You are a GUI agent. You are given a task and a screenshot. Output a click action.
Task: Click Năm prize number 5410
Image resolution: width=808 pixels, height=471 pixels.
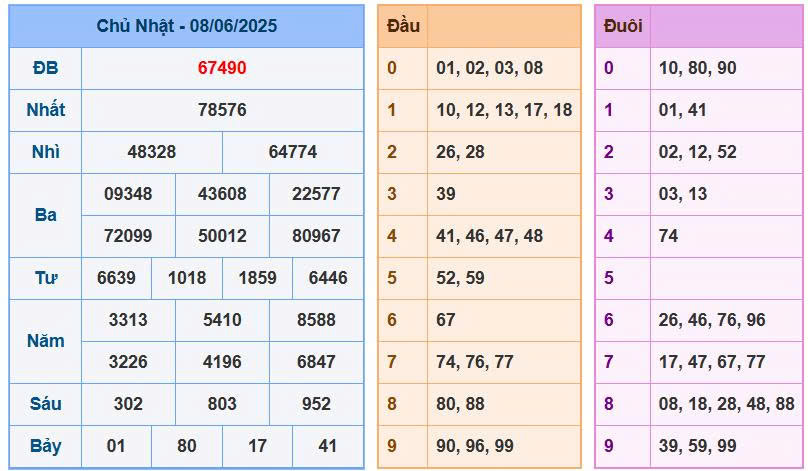point(222,320)
